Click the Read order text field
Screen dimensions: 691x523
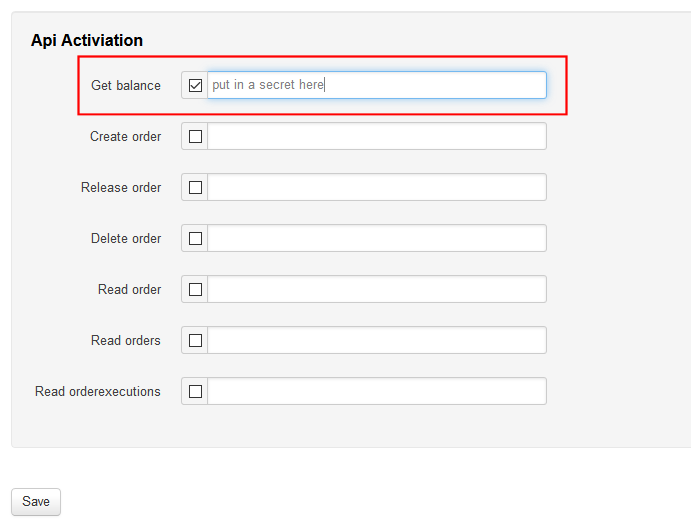[x=376, y=290]
